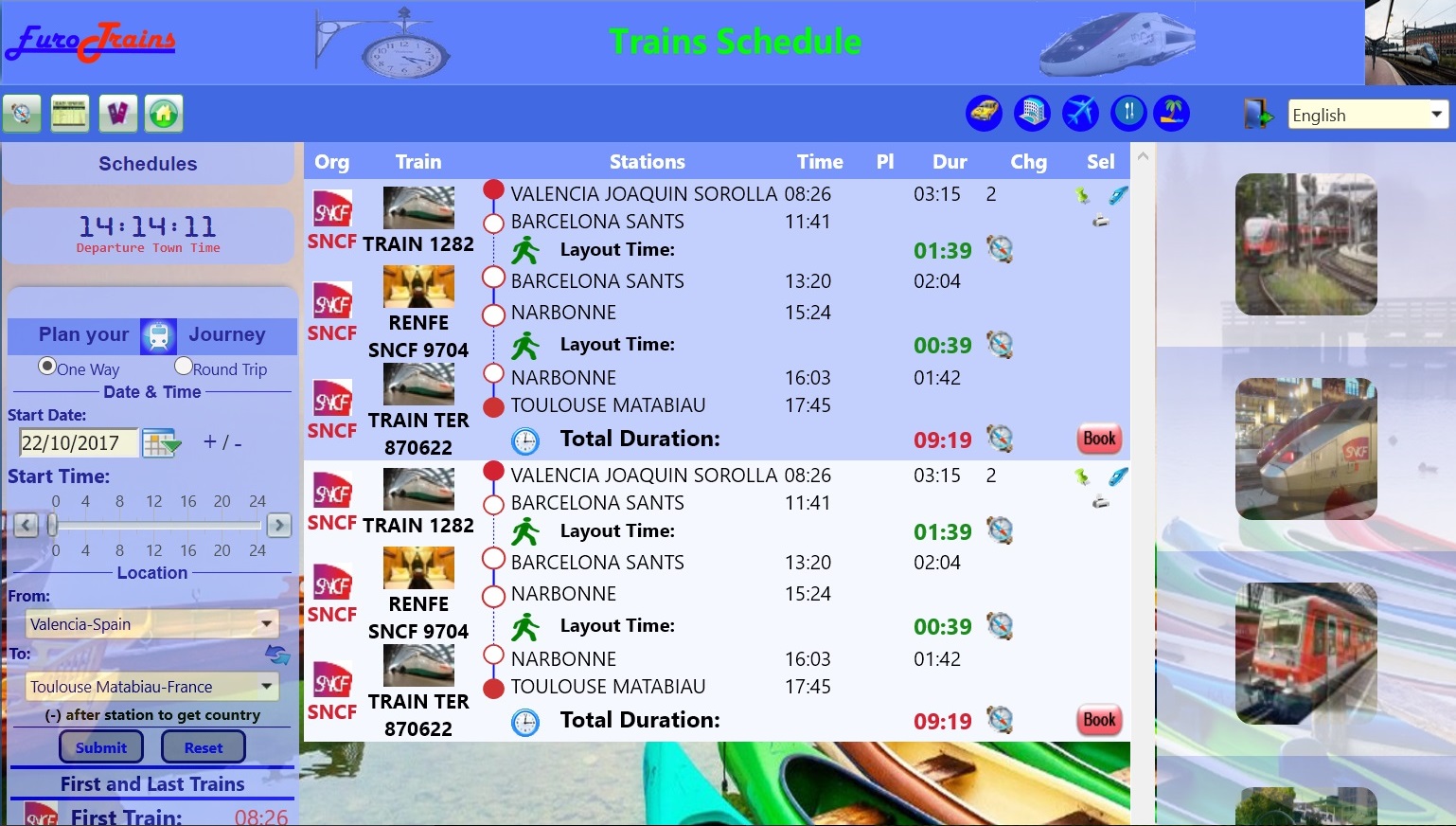The height and width of the screenshot is (826, 1456).
Task: Click the start time slider handle
Action: click(x=53, y=525)
